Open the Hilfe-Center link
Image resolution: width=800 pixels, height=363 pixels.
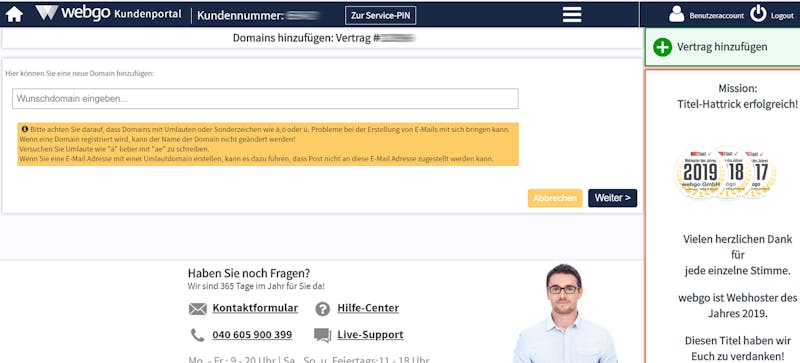point(368,308)
